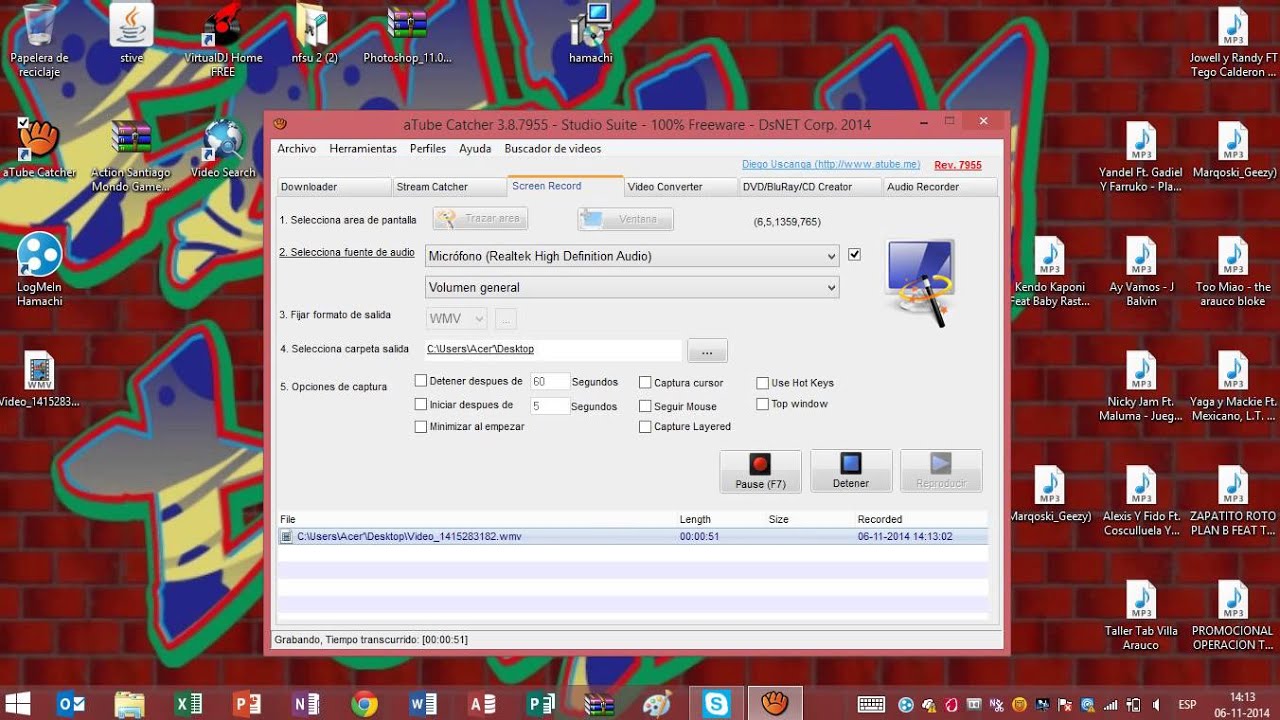Open the stive Java desktop icon
Viewport: 1280px width, 720px height.
[x=131, y=34]
